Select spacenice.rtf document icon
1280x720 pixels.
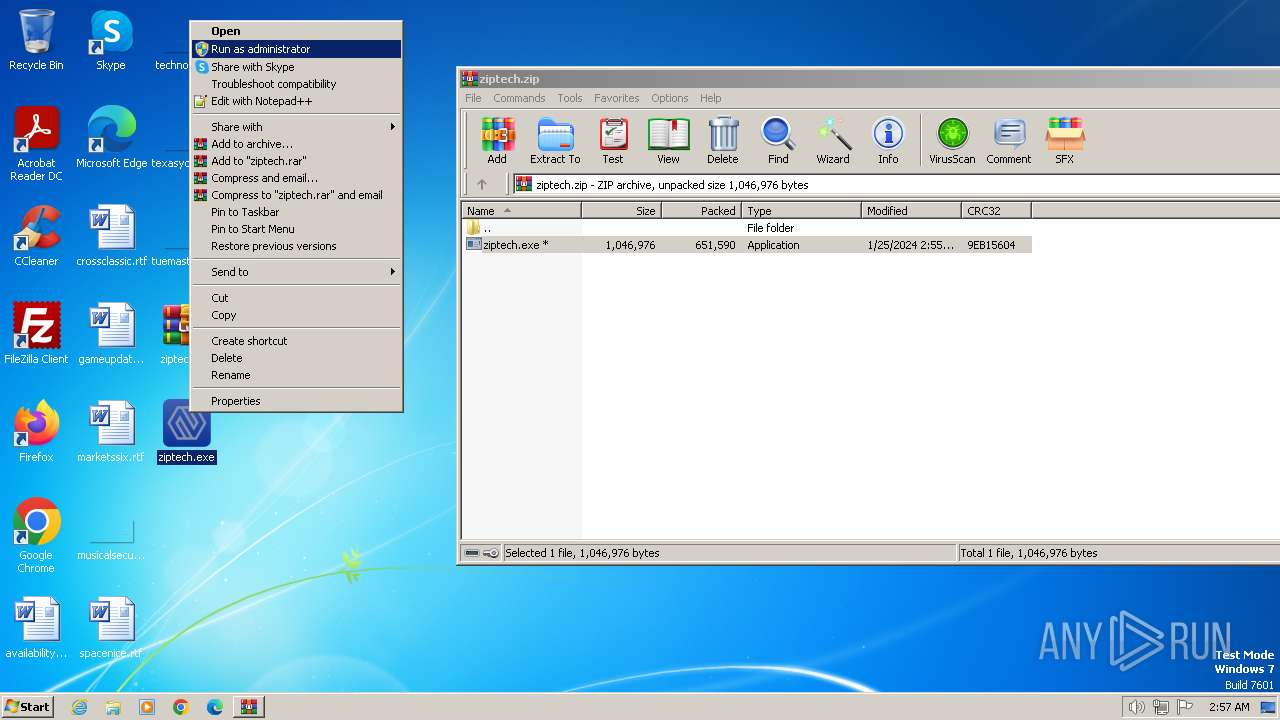pos(111,628)
